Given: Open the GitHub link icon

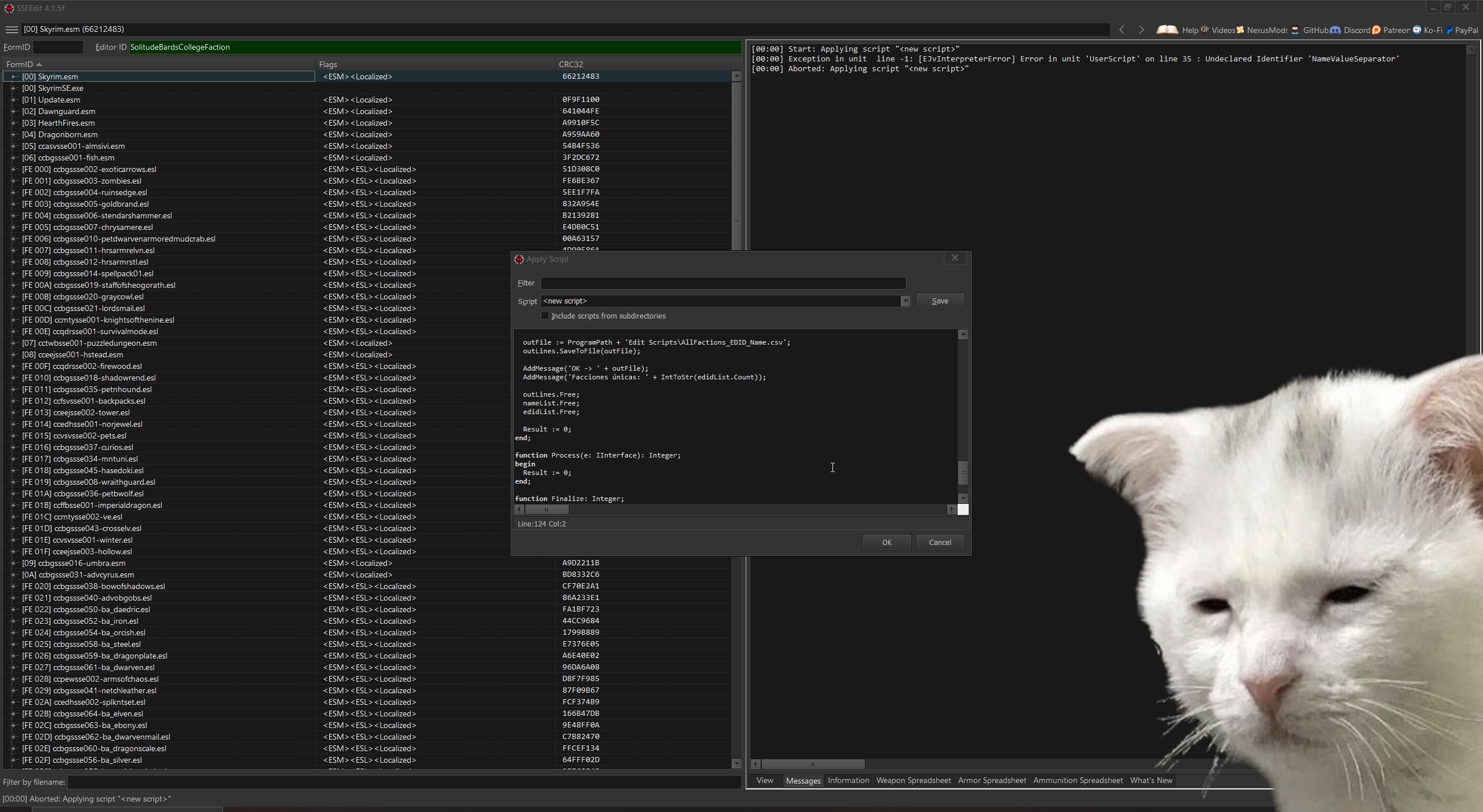Looking at the screenshot, I should pos(1295,30).
